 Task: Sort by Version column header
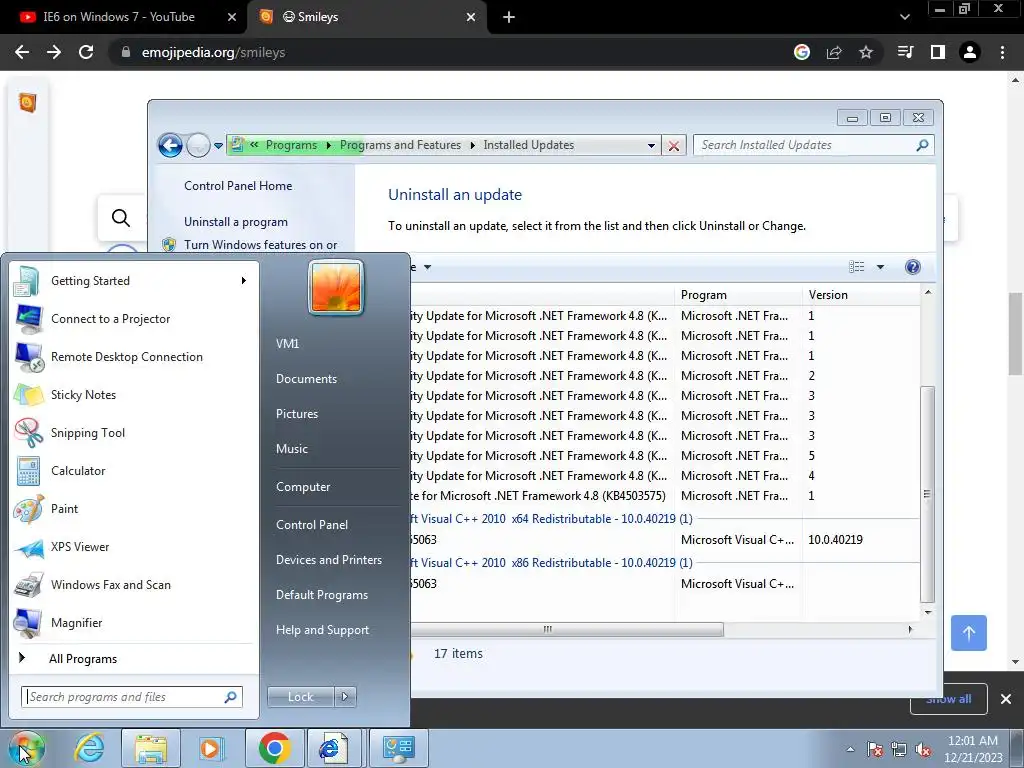[861, 295]
